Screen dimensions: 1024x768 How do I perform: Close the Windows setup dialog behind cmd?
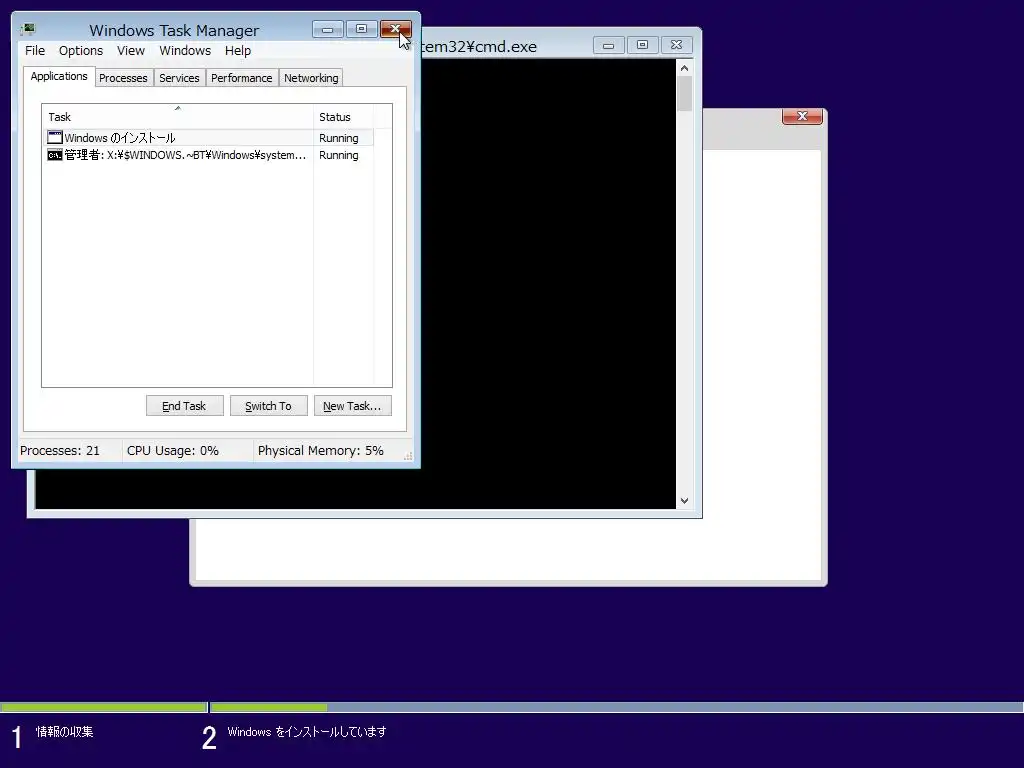pyautogui.click(x=802, y=116)
